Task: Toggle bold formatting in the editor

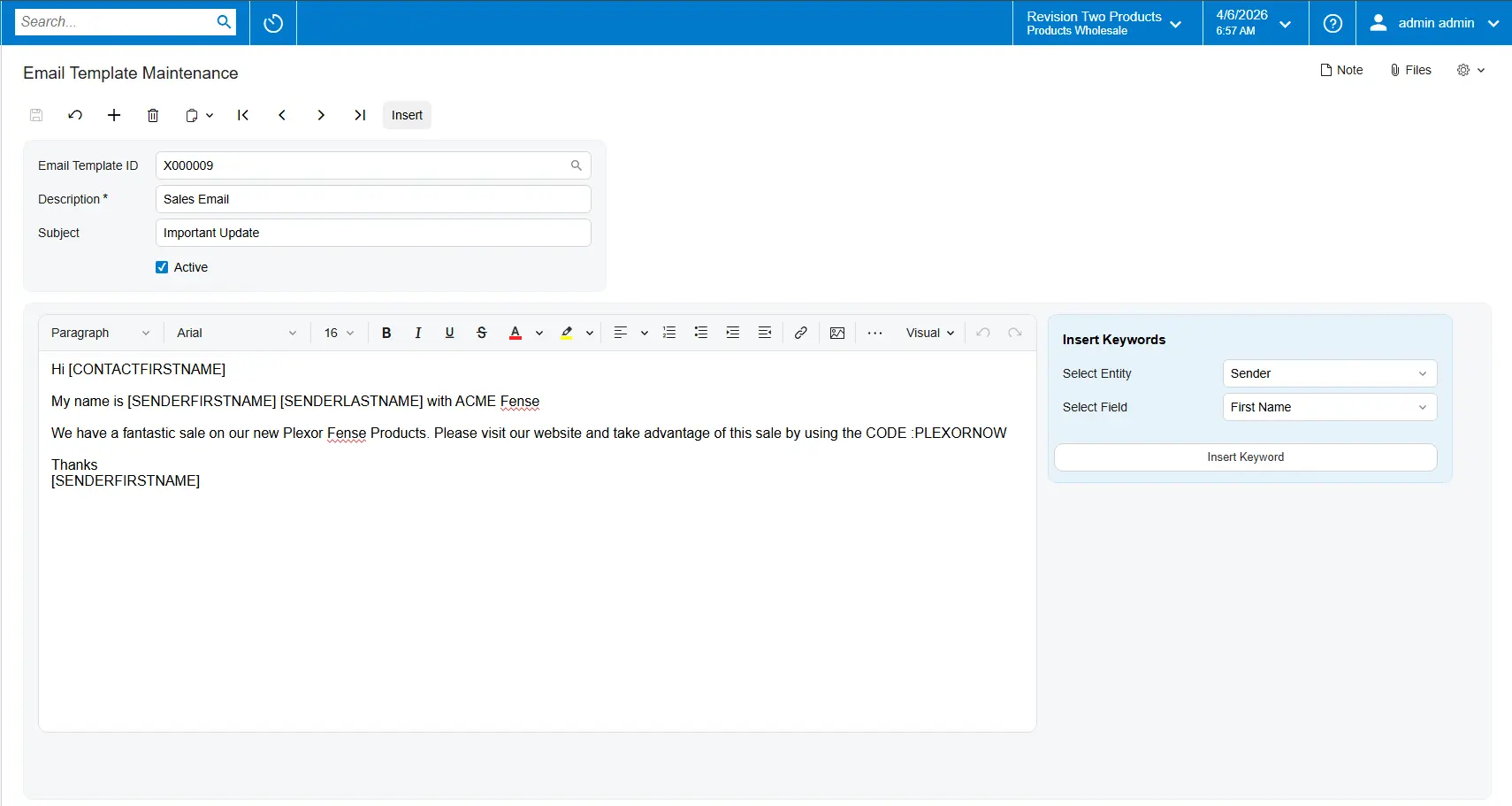Action: coord(386,333)
